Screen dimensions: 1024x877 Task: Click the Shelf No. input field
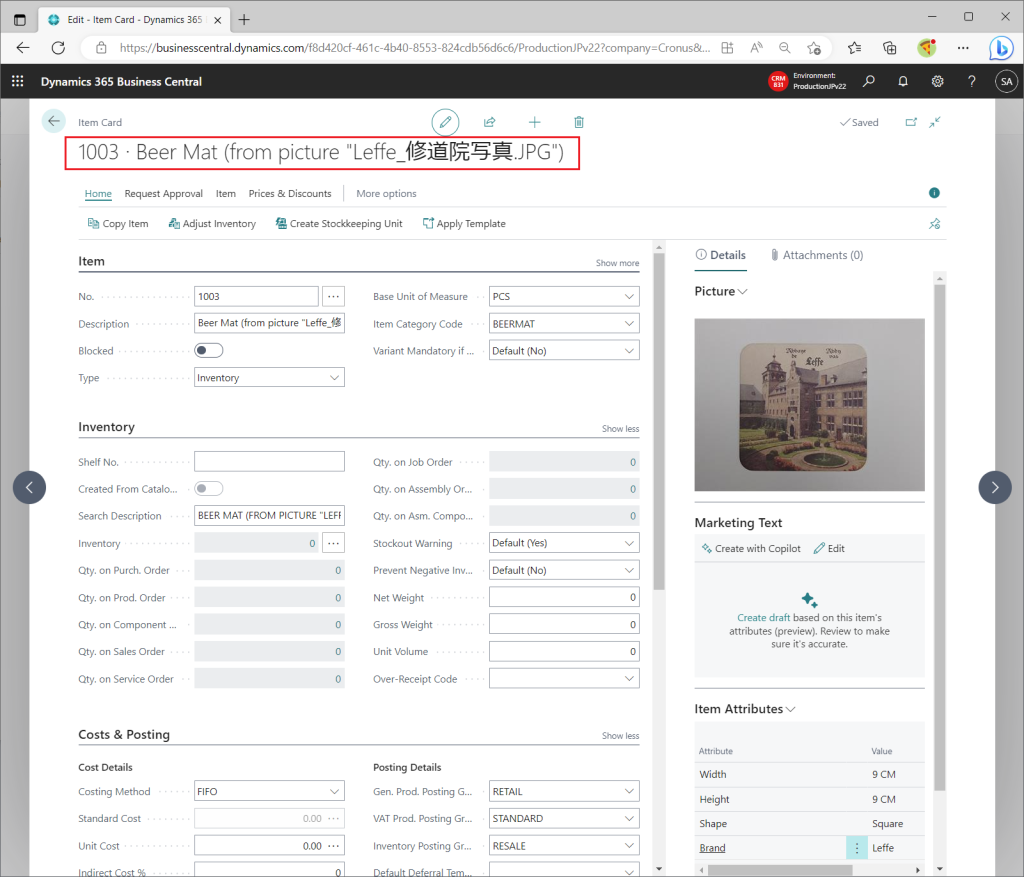pos(269,462)
